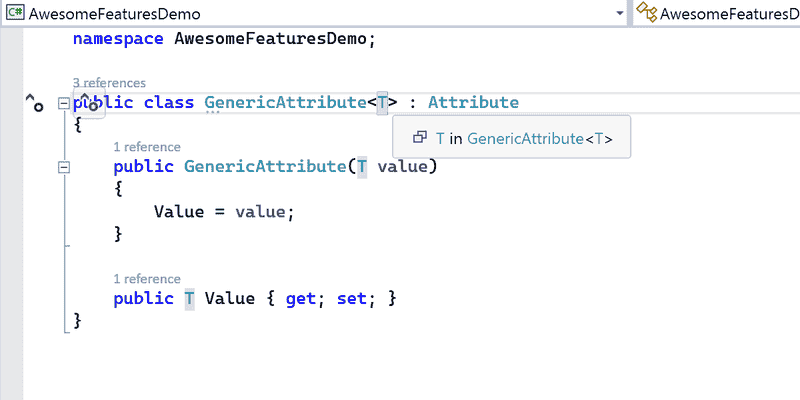Click the inheritance margin glyph beside class declaration
This screenshot has width=800, height=400.
pos(35,102)
